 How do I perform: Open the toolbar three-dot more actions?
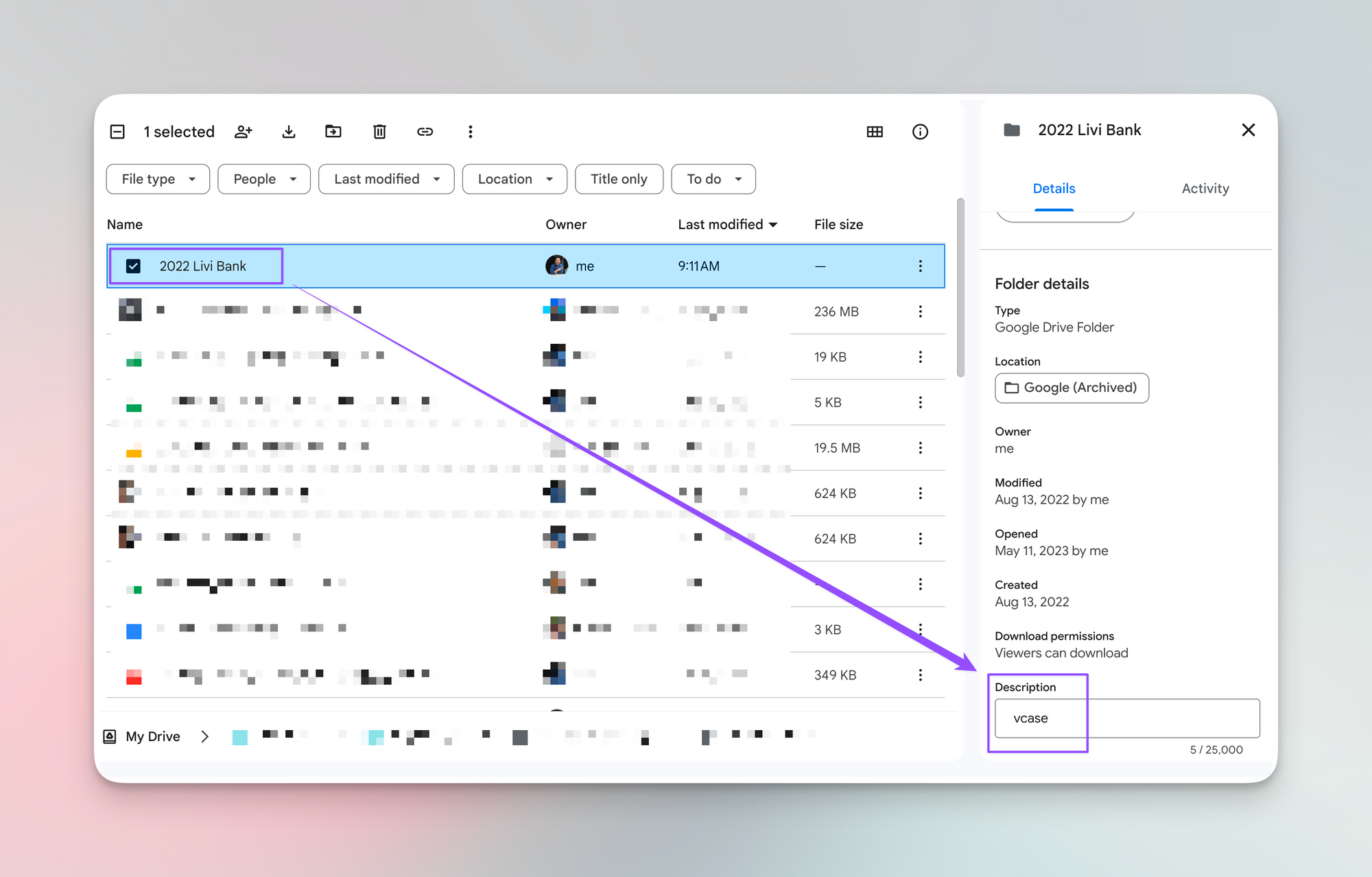click(470, 132)
